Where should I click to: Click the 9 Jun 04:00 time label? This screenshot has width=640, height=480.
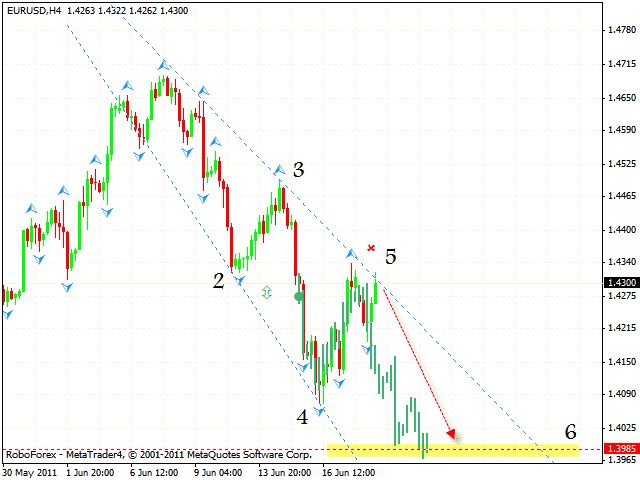pos(218,473)
